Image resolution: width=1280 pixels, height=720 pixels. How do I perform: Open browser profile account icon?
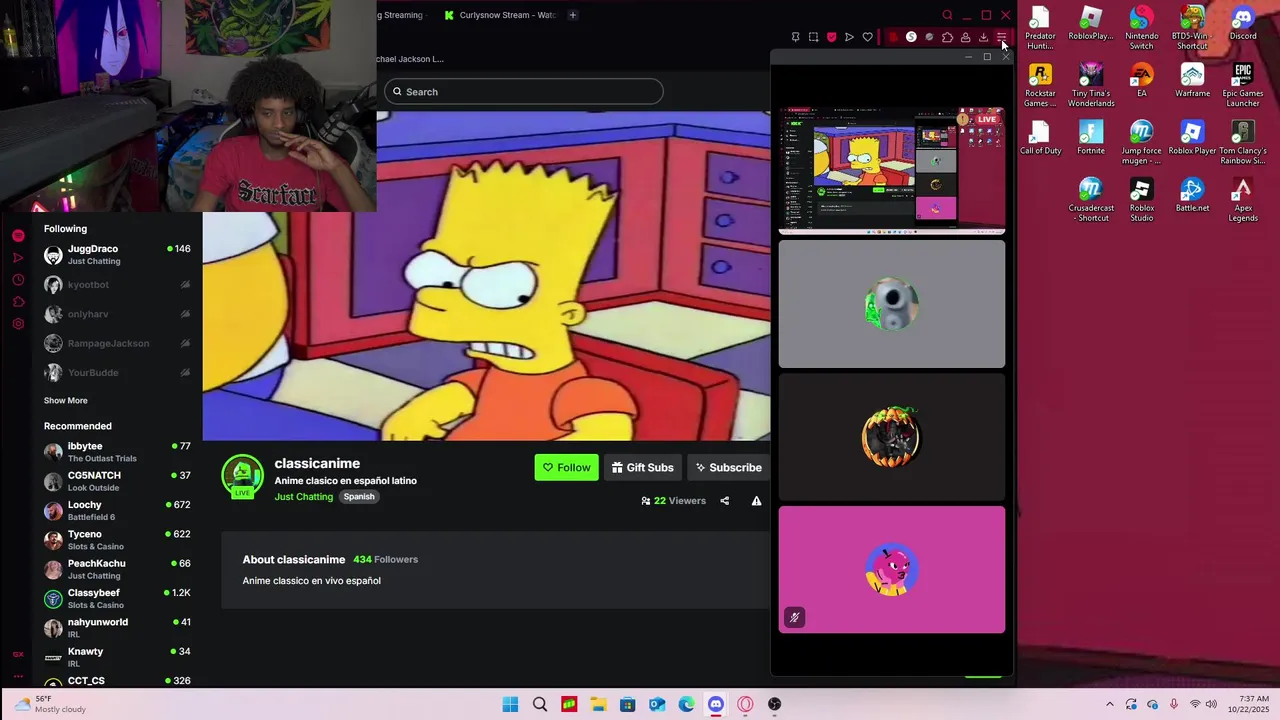[x=965, y=37]
